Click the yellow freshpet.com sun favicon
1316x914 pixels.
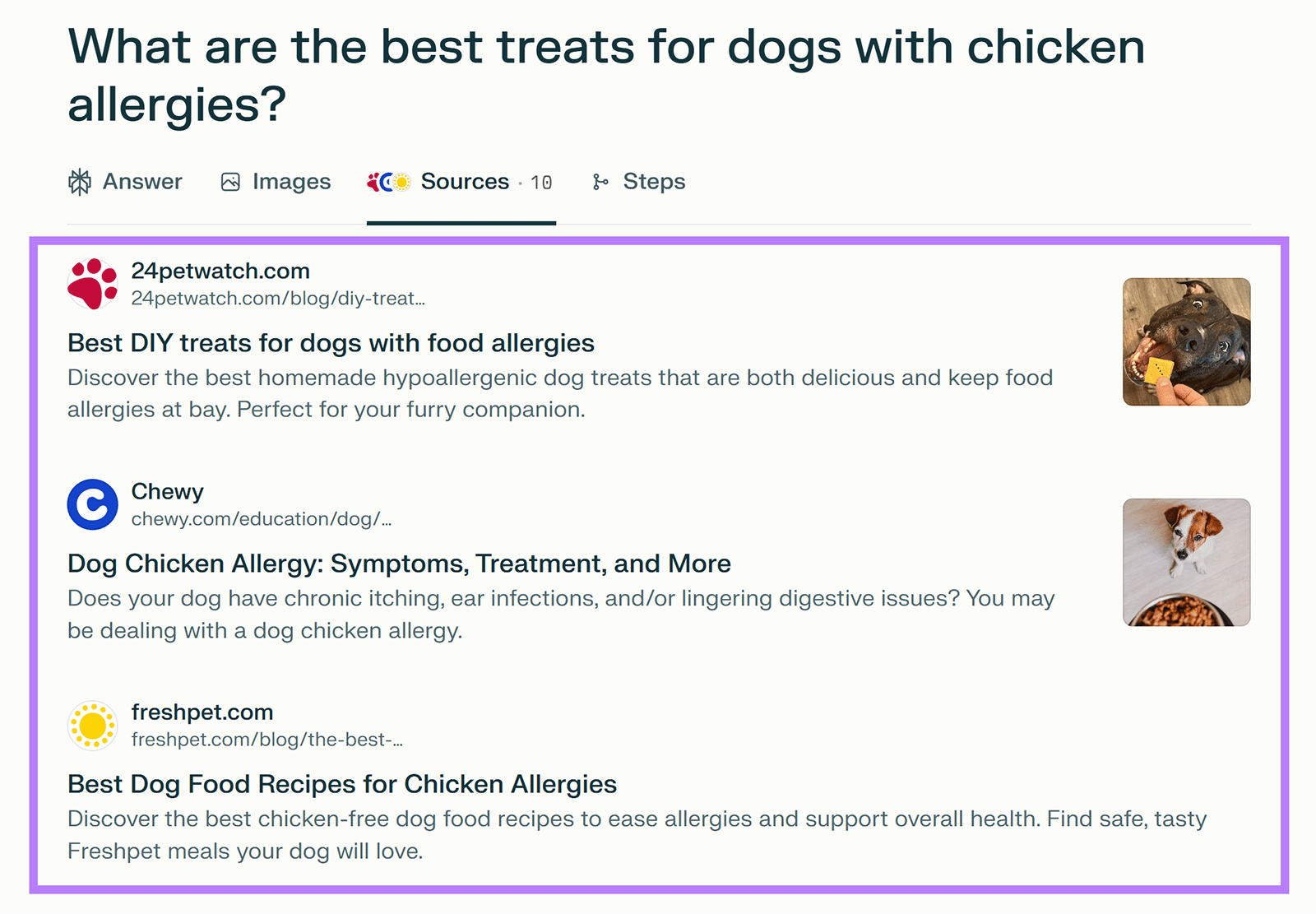[92, 725]
